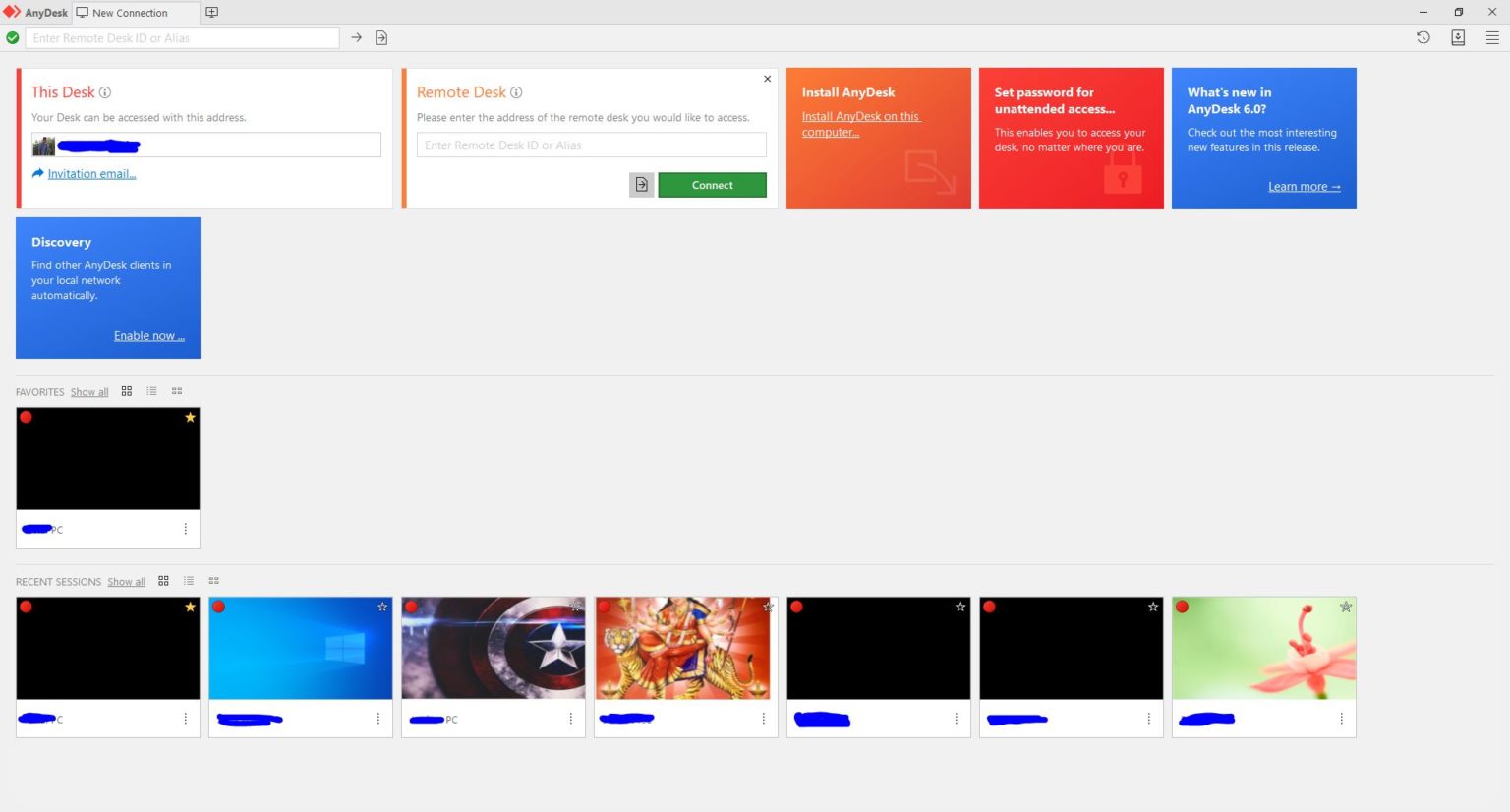Click the connect arrow beside the top address bar
Image resolution: width=1510 pixels, height=812 pixels.
357,37
